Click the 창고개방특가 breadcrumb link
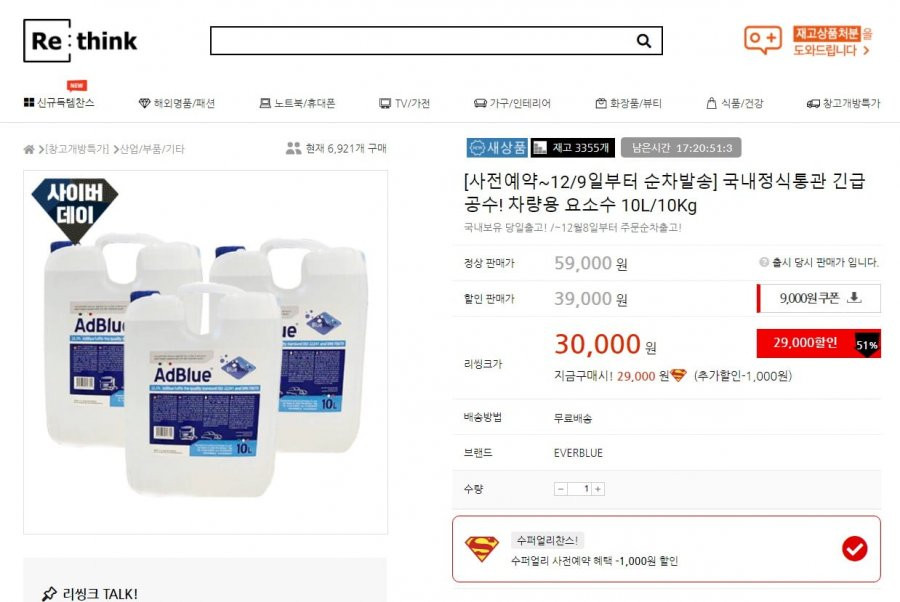Screen dimensions: 900x602 pyautogui.click(x=77, y=149)
